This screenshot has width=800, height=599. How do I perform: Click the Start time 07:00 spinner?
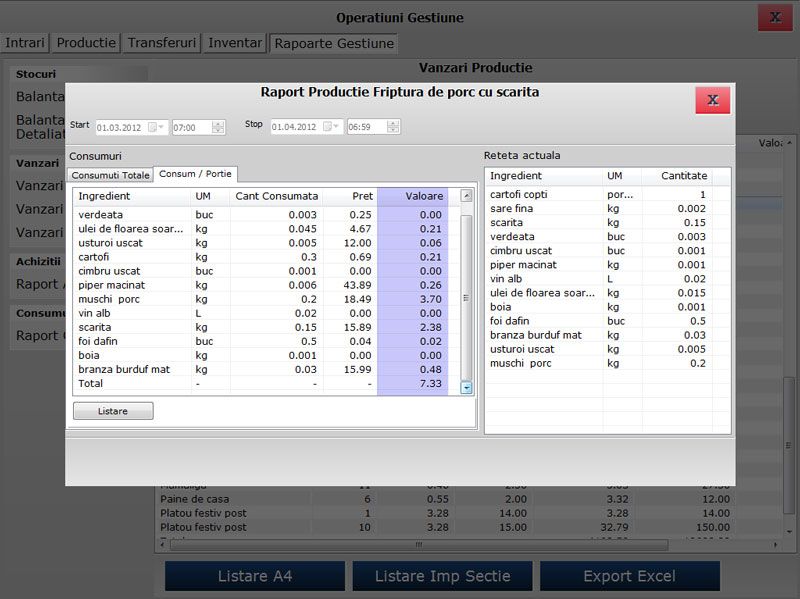coord(218,127)
